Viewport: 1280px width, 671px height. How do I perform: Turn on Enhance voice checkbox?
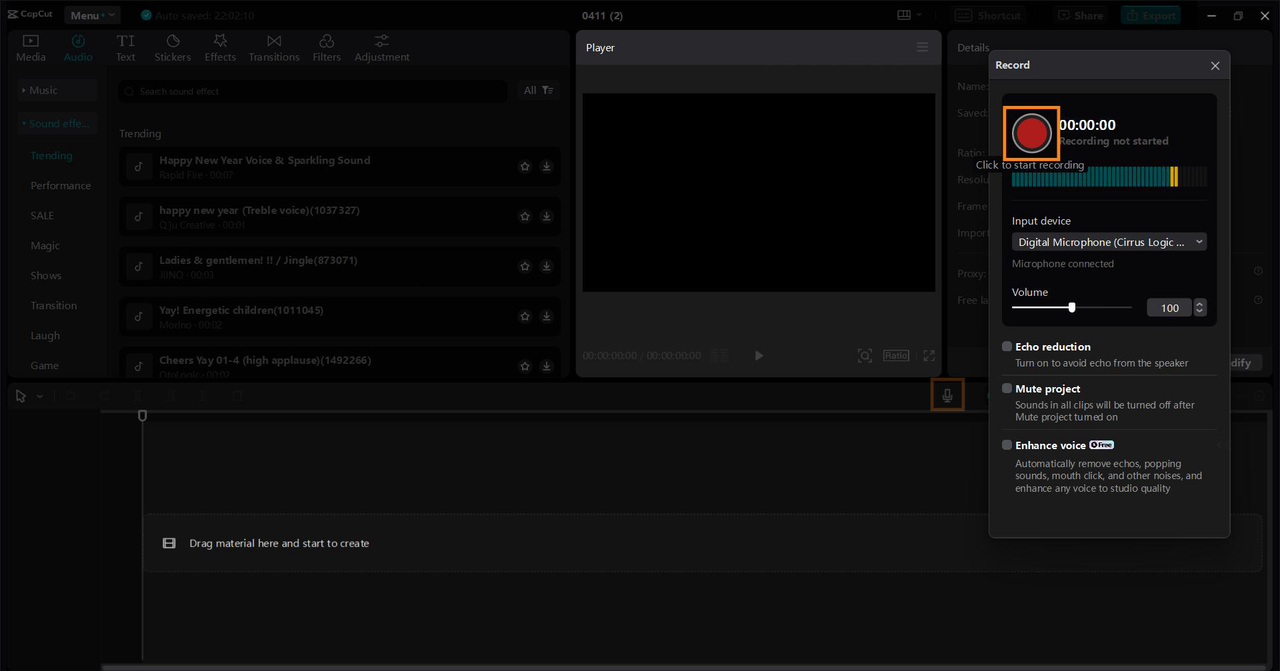pyautogui.click(x=1007, y=445)
